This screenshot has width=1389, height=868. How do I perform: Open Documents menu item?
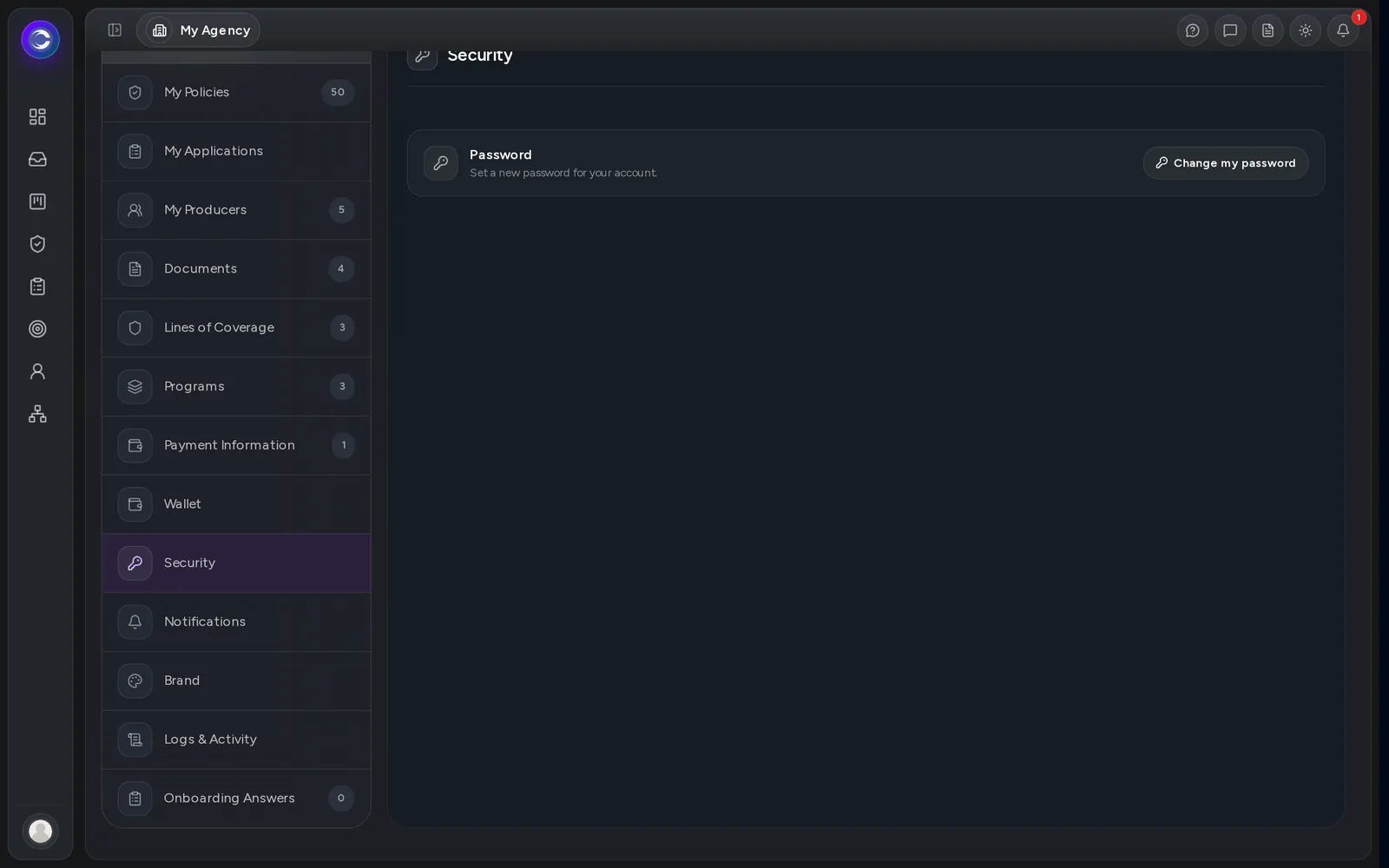click(236, 269)
